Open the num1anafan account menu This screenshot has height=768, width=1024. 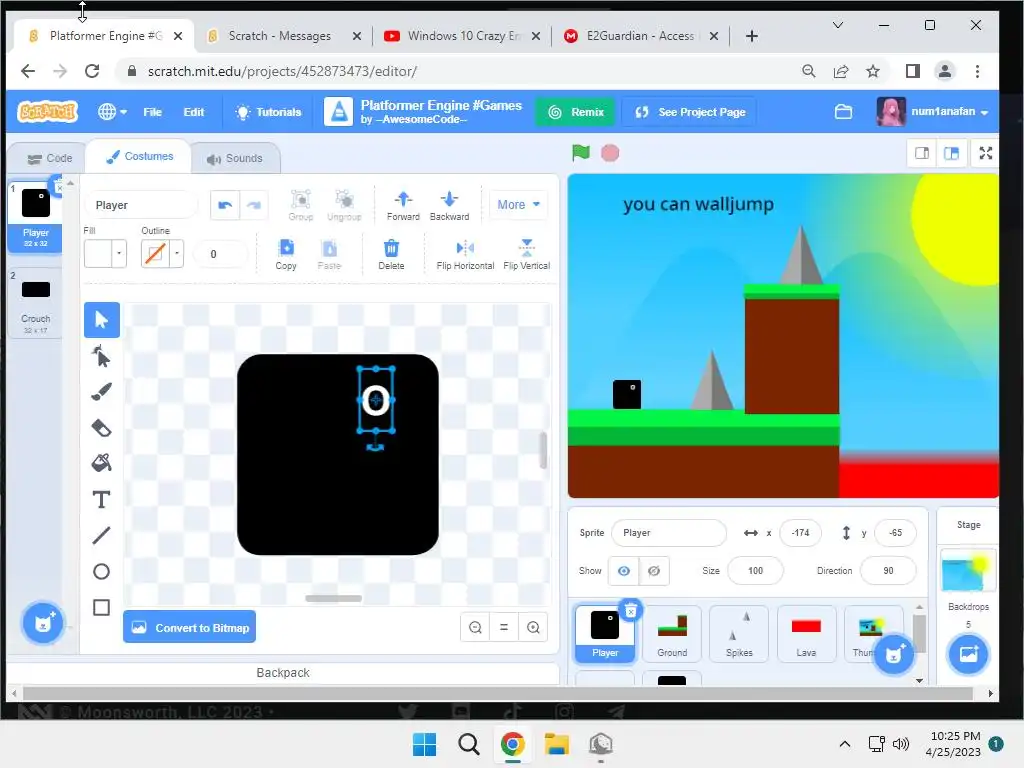[933, 112]
